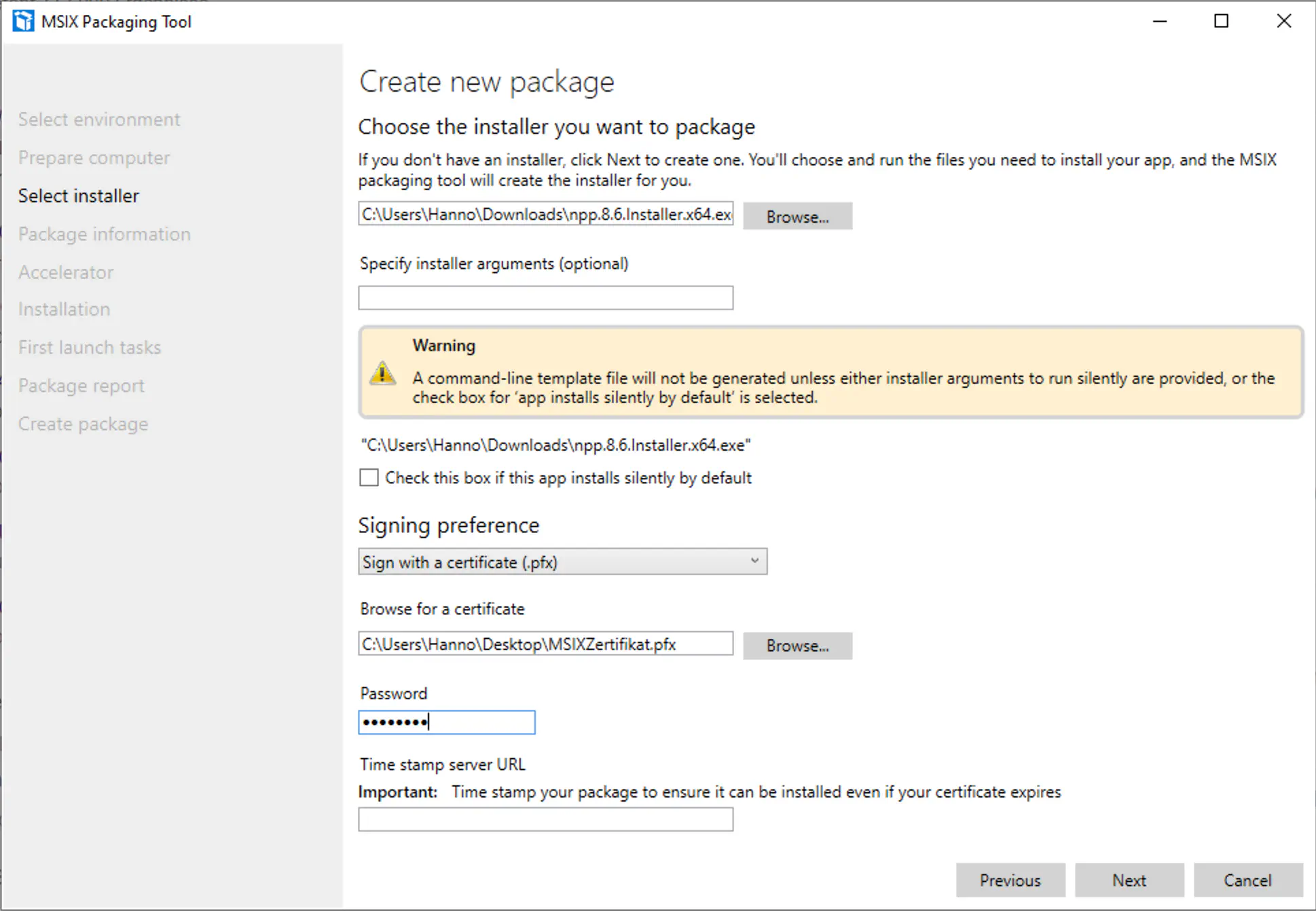
Task: Click the Cancel button
Action: coord(1247,880)
